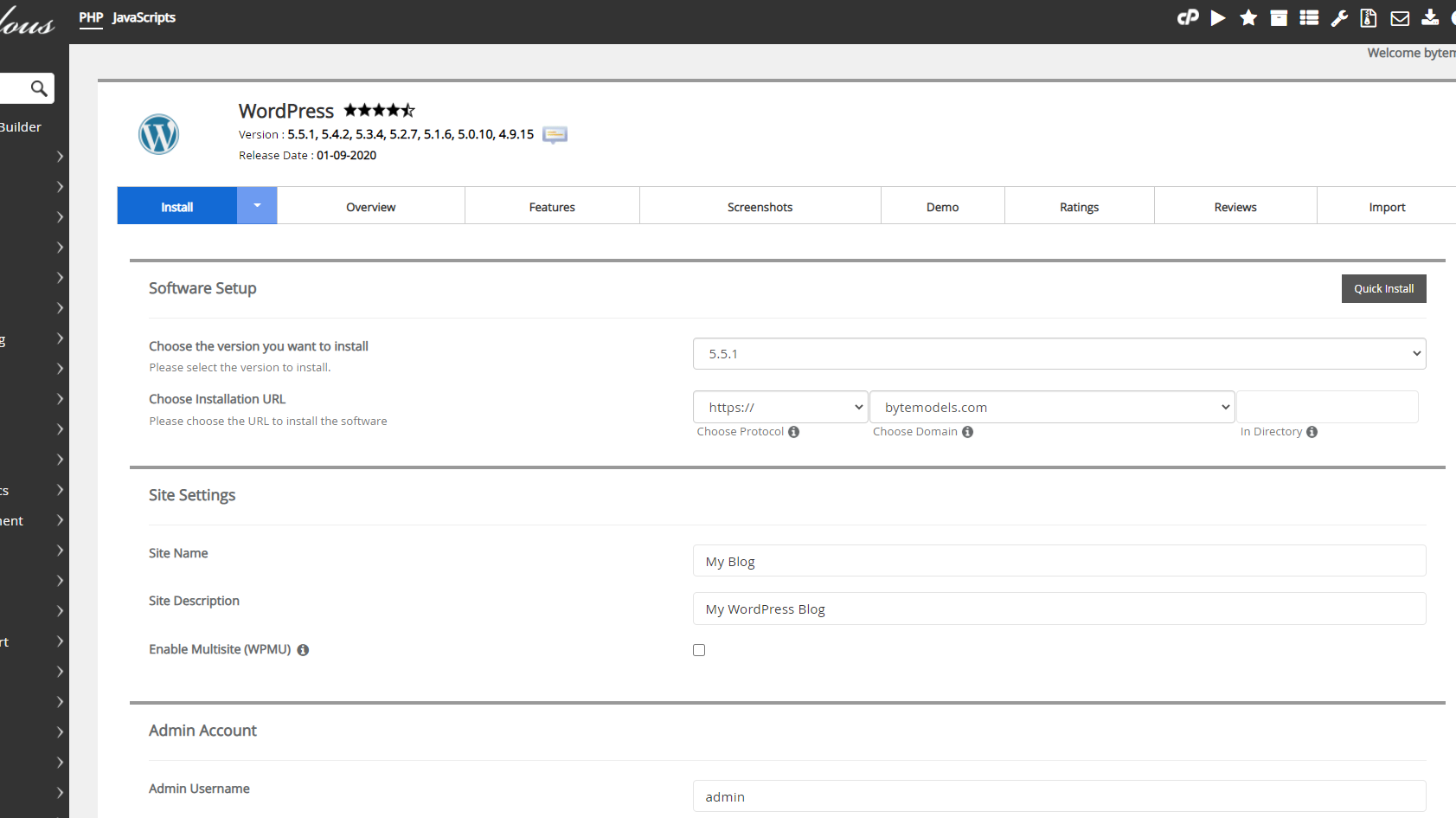Click the play (demos) icon in top bar
Viewport: 1456px width, 818px height.
(x=1218, y=17)
